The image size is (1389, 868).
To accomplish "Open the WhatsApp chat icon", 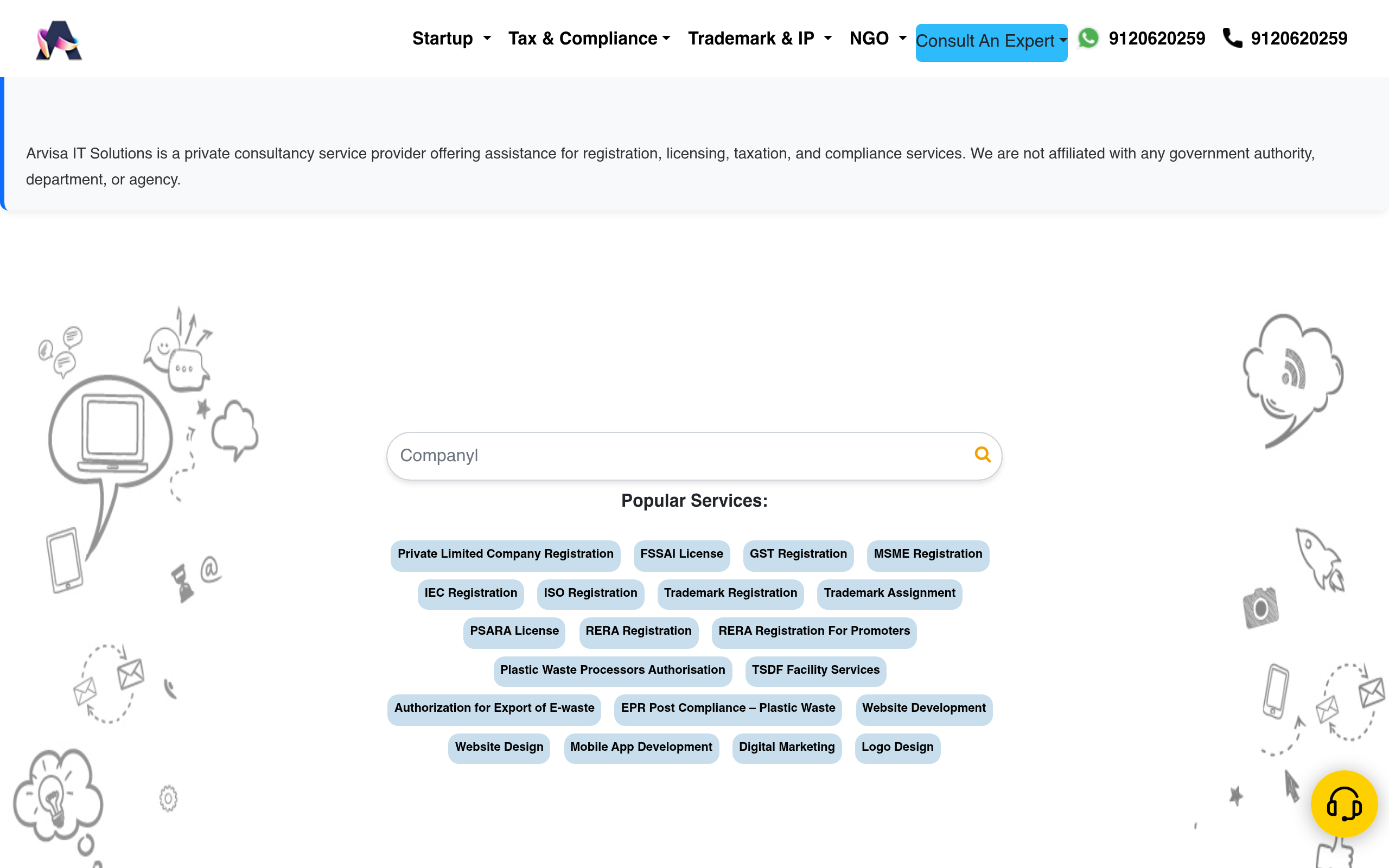I will point(1088,39).
